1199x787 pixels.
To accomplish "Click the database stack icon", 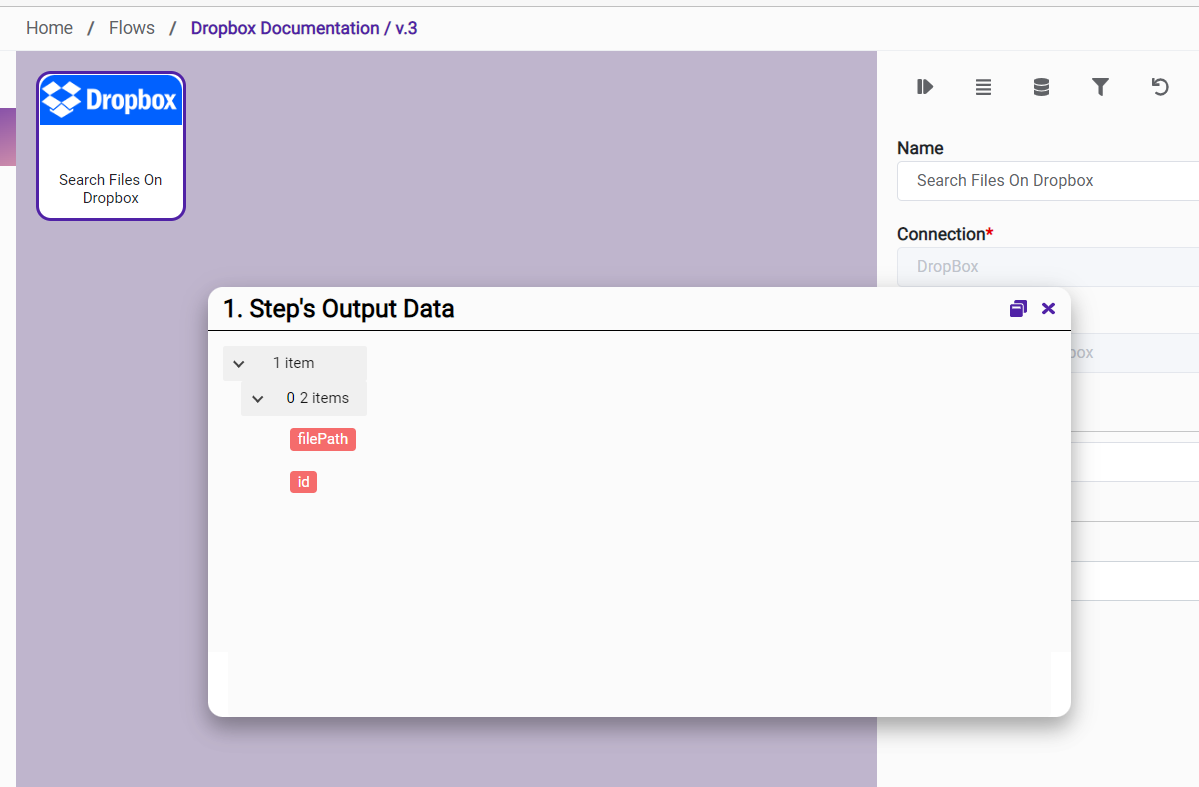I will (1041, 87).
